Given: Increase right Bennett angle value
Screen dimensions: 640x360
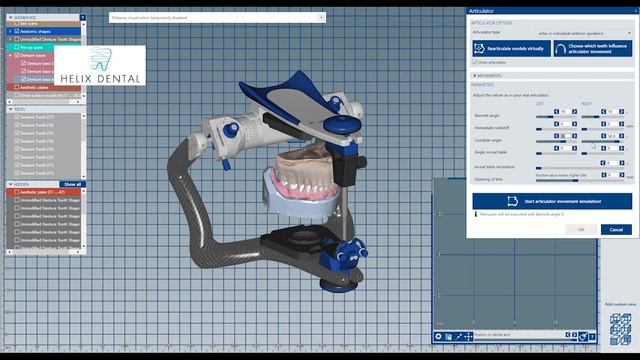Looking at the screenshot, I should tap(621, 111).
